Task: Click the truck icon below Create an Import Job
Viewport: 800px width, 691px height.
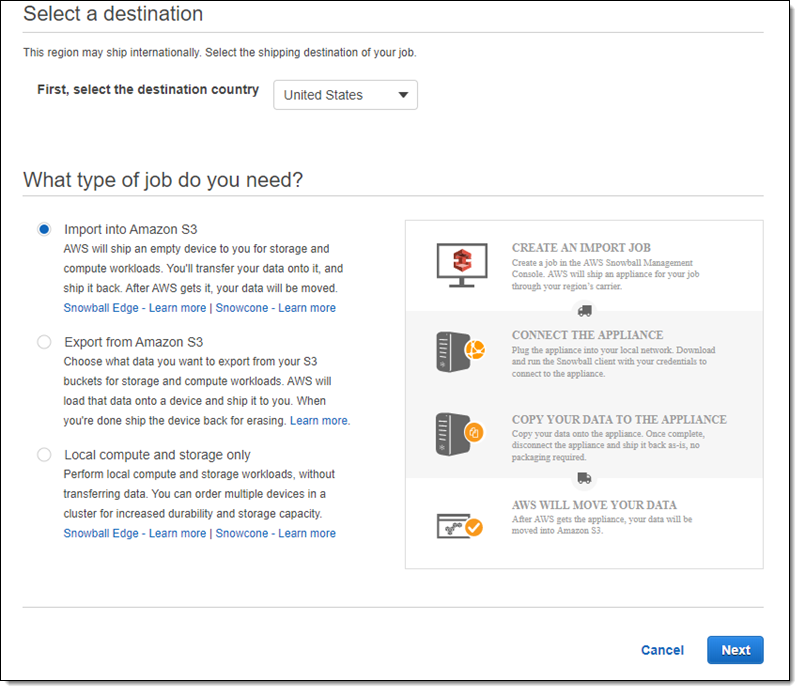Action: [x=584, y=310]
